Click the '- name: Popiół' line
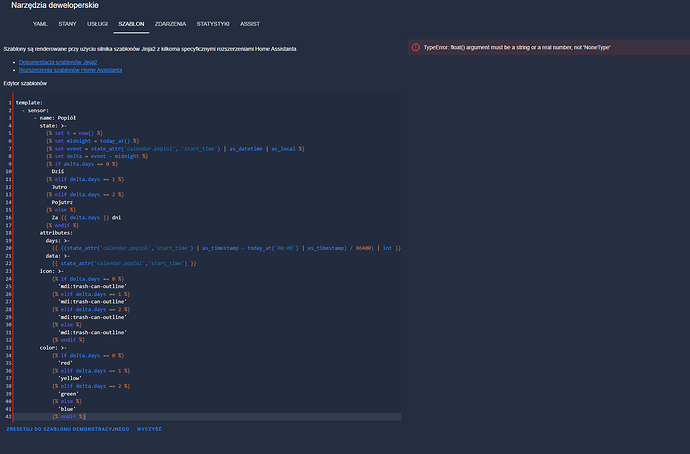 coord(55,118)
